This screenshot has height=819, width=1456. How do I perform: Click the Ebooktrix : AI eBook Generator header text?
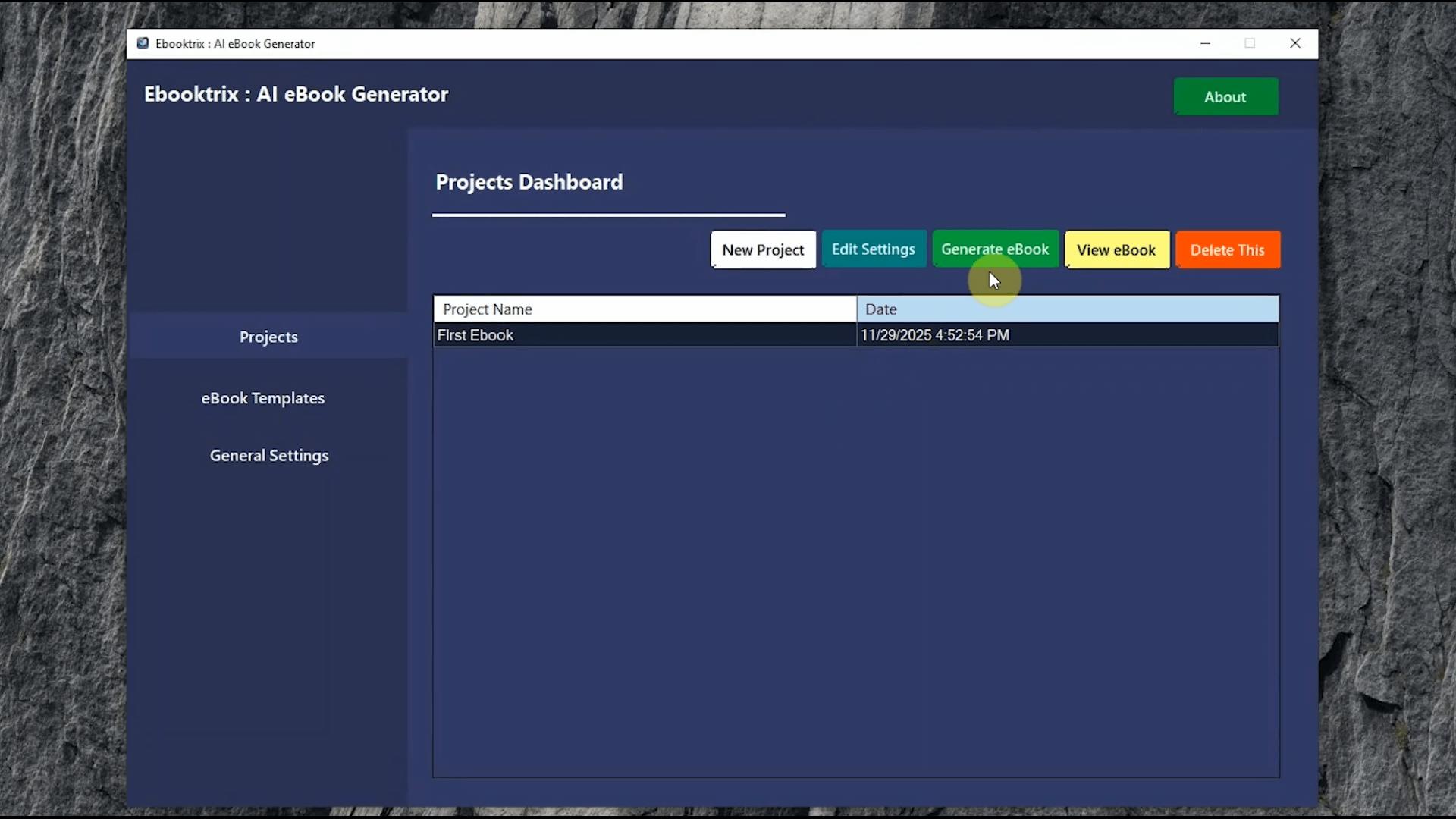pos(296,93)
